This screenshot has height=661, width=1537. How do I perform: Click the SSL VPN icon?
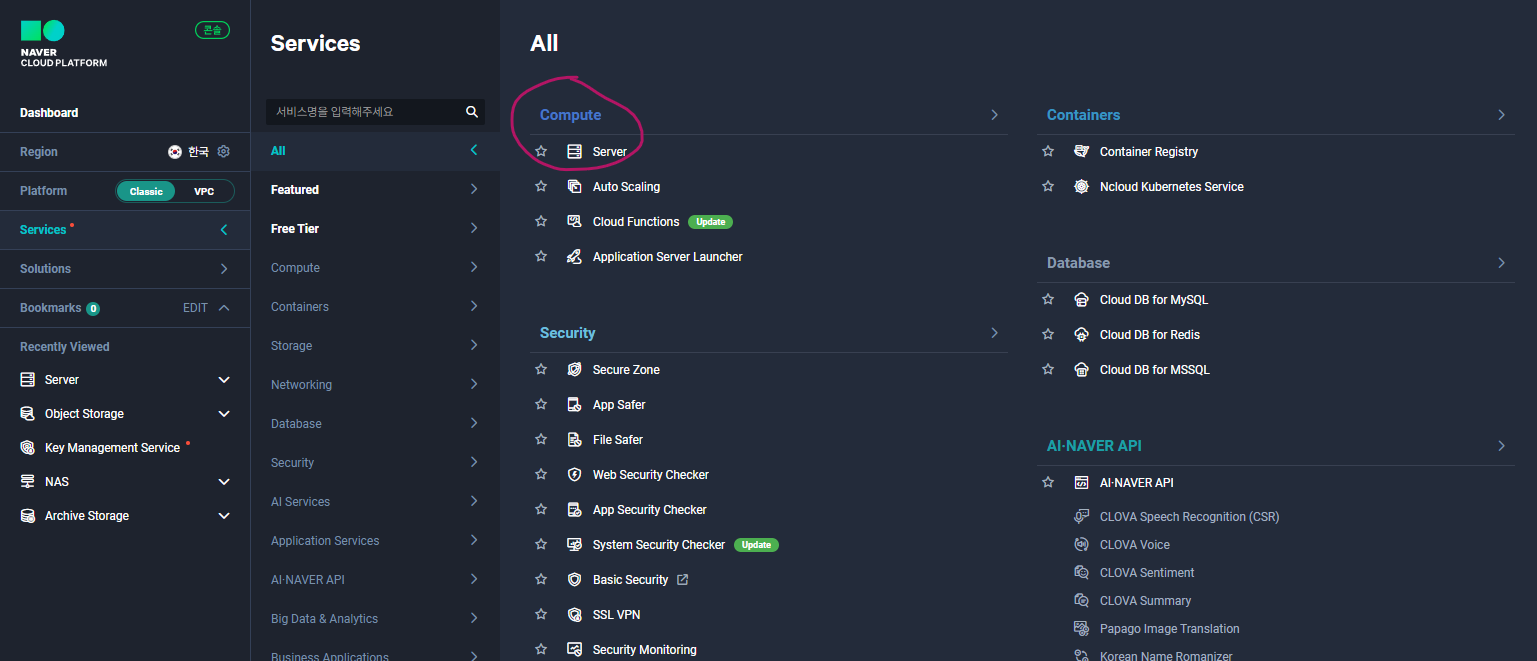point(574,615)
